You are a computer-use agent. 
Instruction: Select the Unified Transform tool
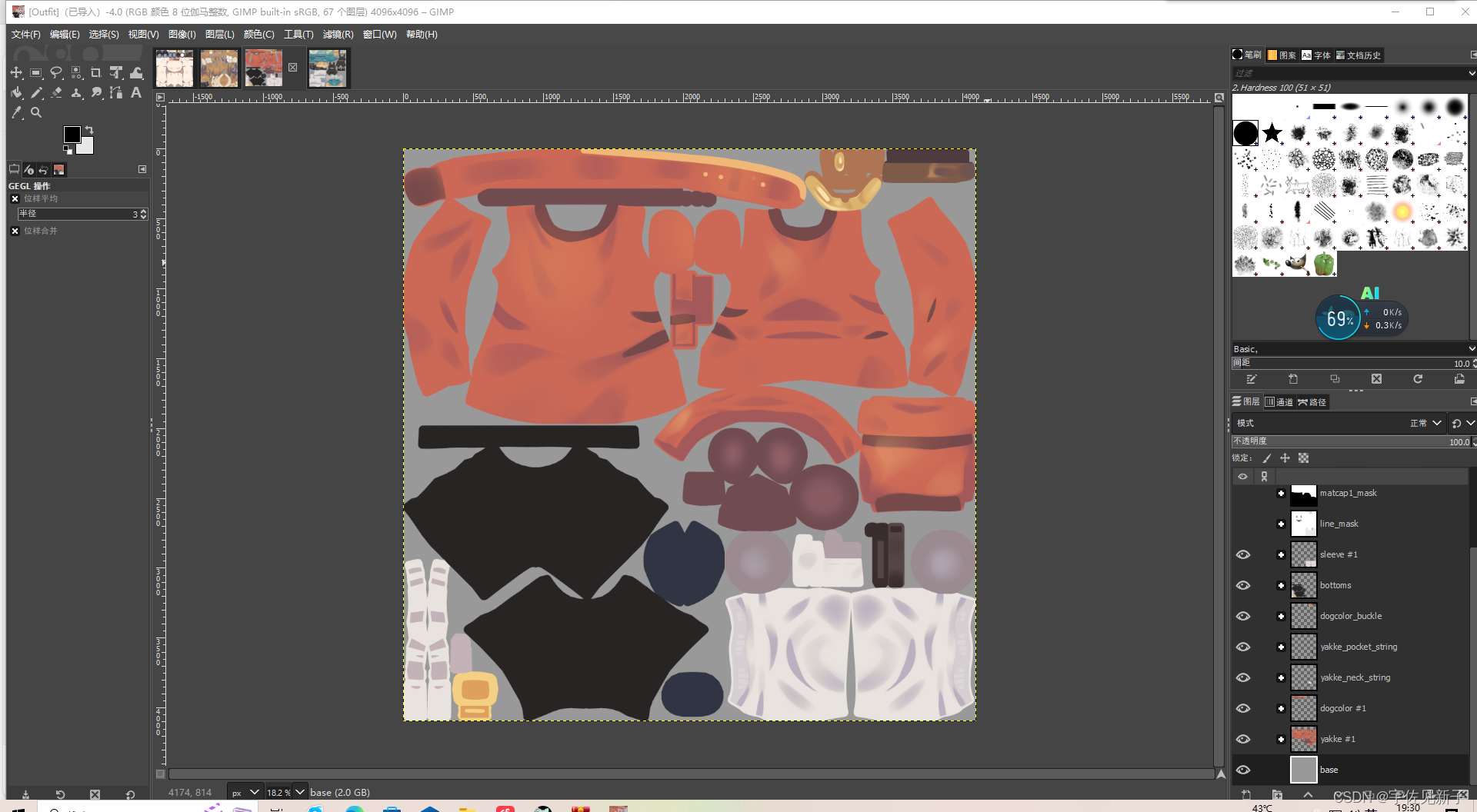coord(116,72)
